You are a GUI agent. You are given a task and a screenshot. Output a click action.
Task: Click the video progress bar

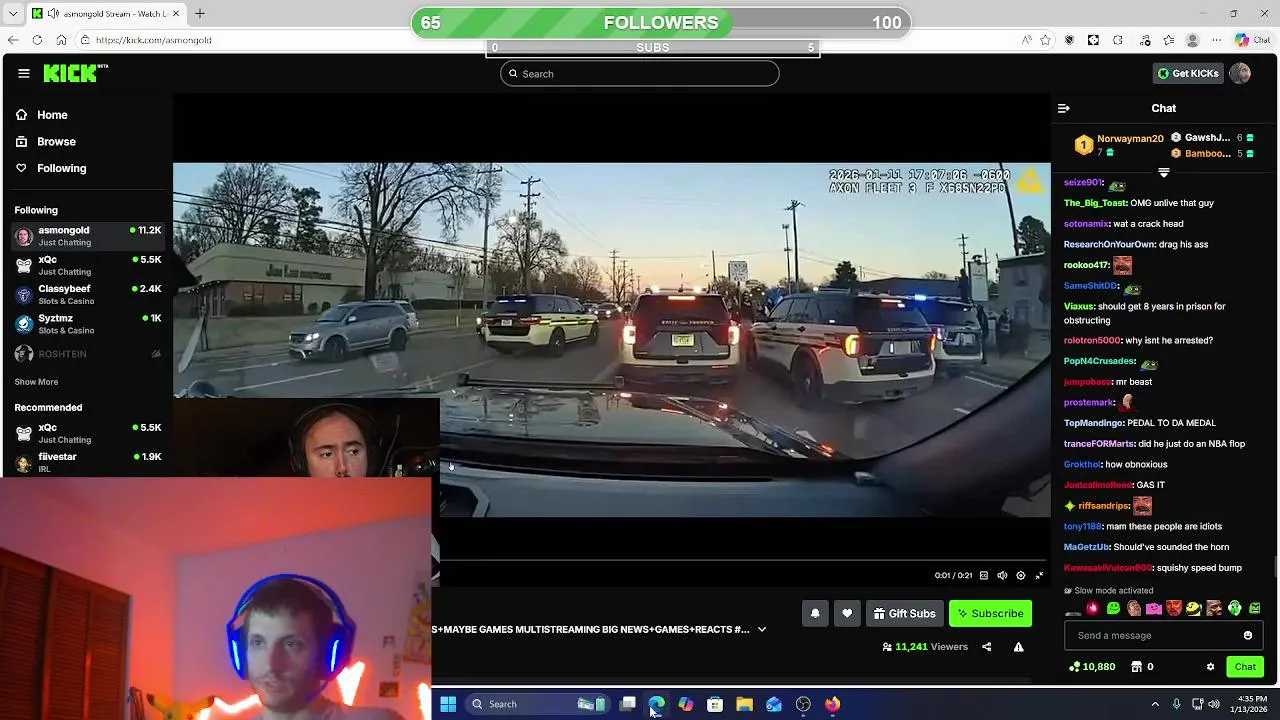pyautogui.click(x=745, y=561)
